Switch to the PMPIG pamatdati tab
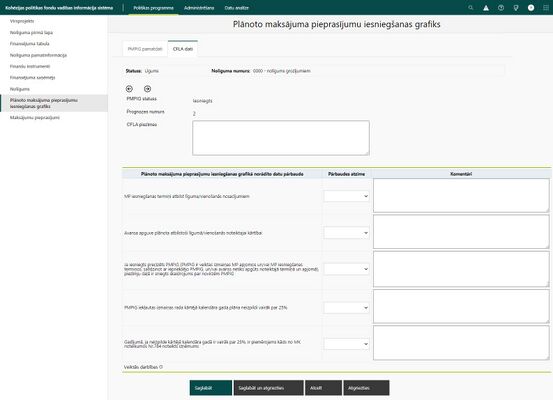Image resolution: width=553 pixels, height=400 pixels. 145,49
